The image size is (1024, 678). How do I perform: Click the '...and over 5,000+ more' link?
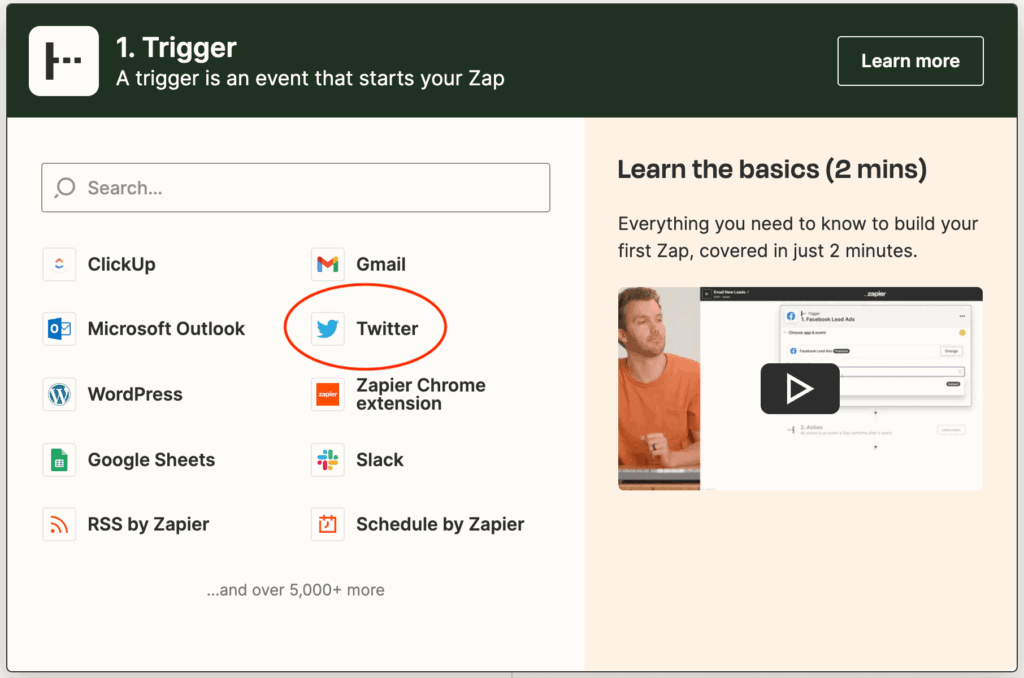click(x=295, y=590)
